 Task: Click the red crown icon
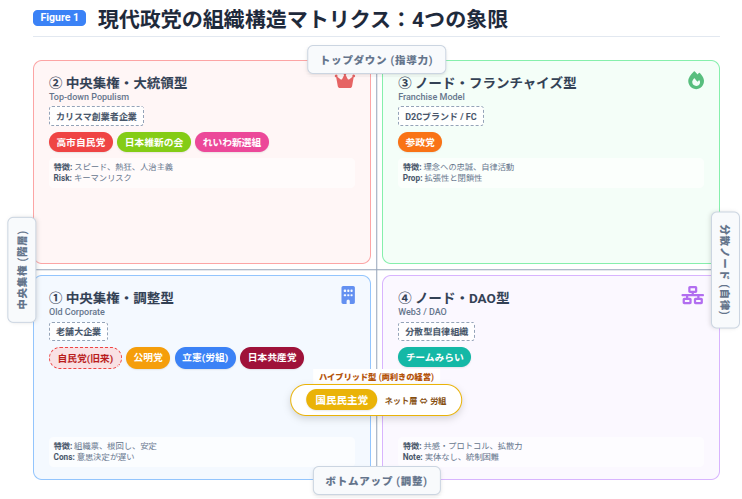click(345, 81)
